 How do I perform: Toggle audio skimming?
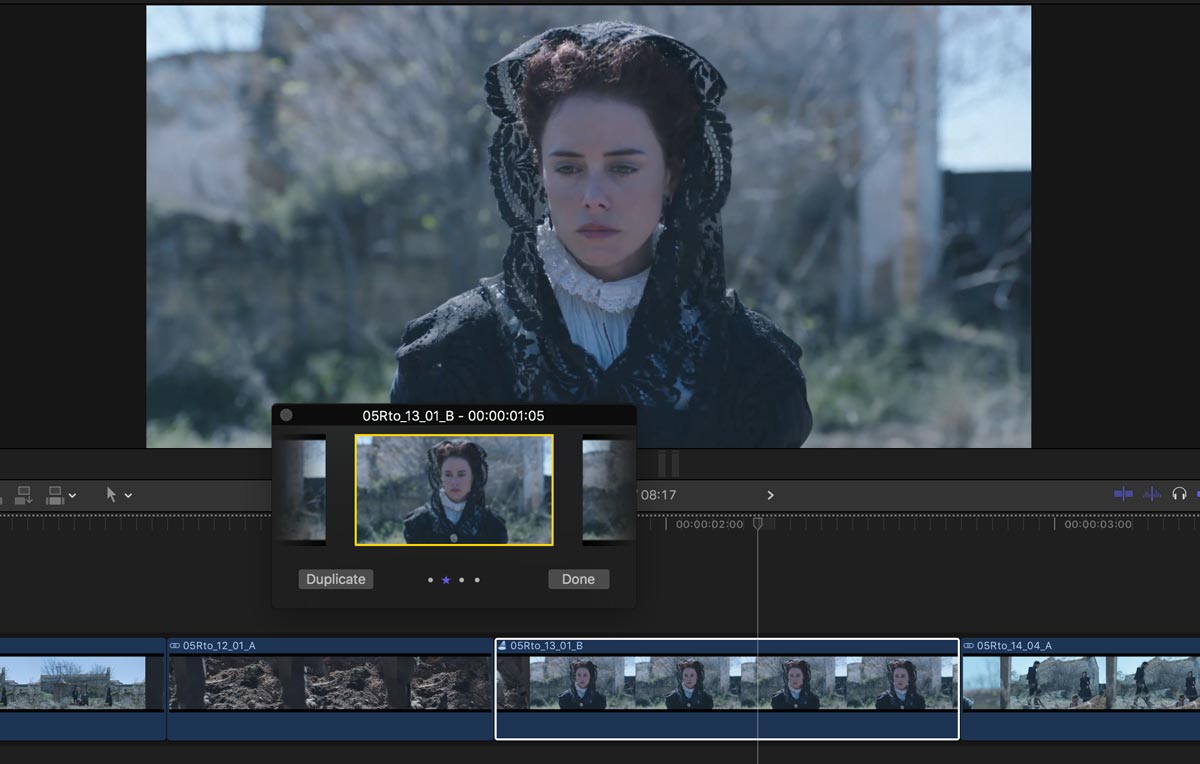coord(1152,494)
